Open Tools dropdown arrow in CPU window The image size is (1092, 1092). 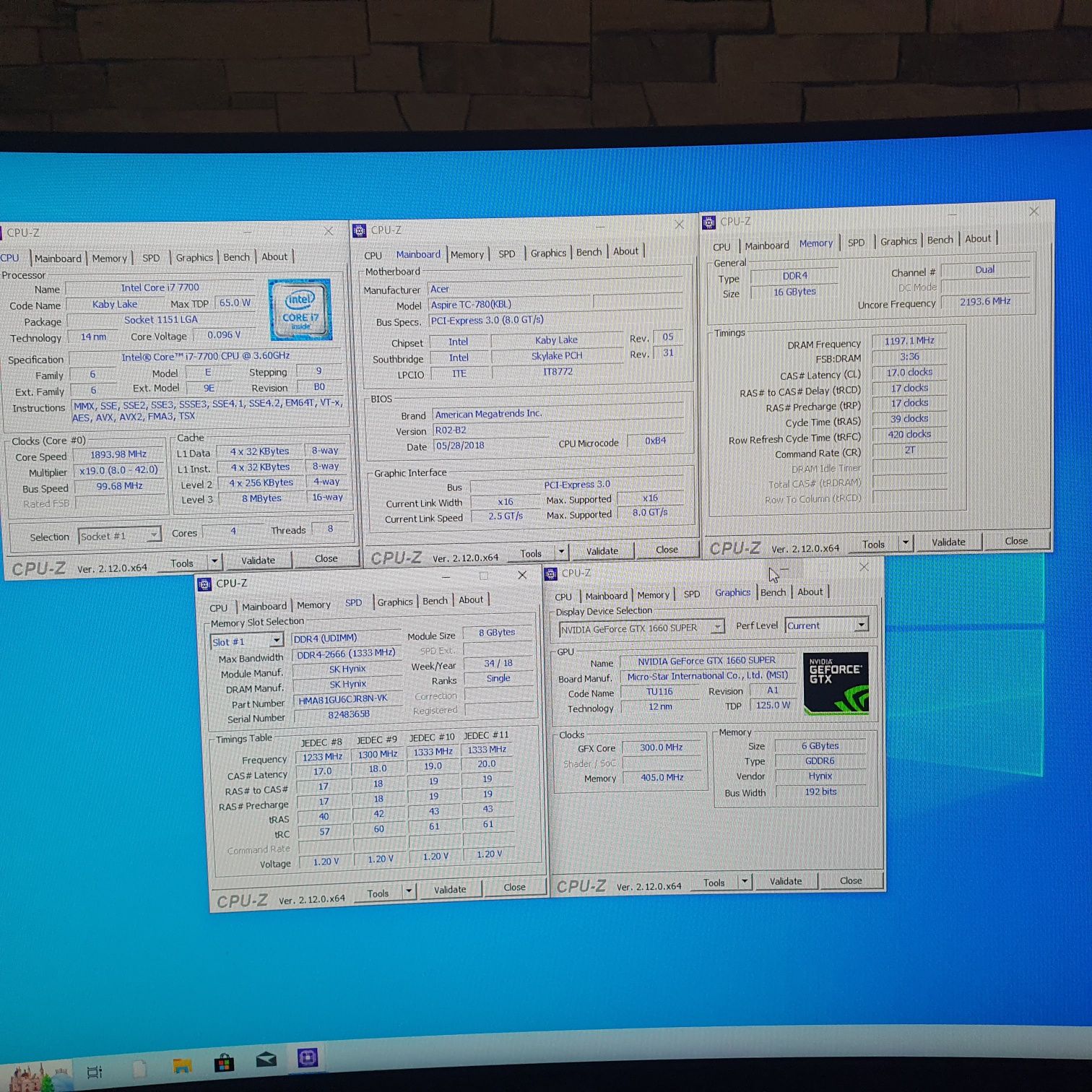pyautogui.click(x=214, y=562)
